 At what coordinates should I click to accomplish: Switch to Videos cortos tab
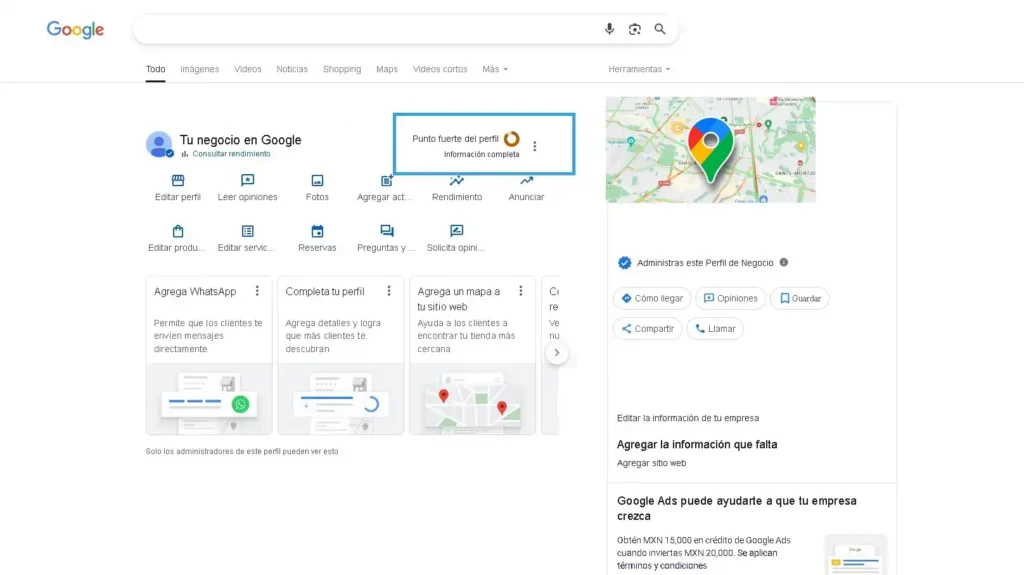point(440,69)
